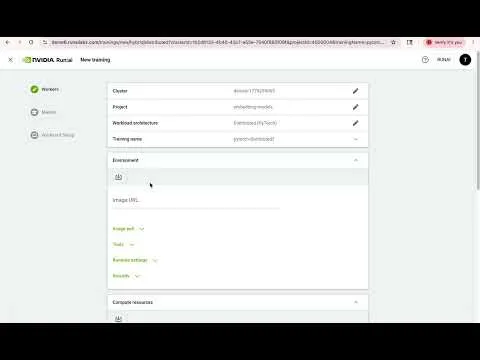Image resolution: width=480 pixels, height=360 pixels.
Task: Bookmark this page with the star icon
Action: tap(393, 42)
